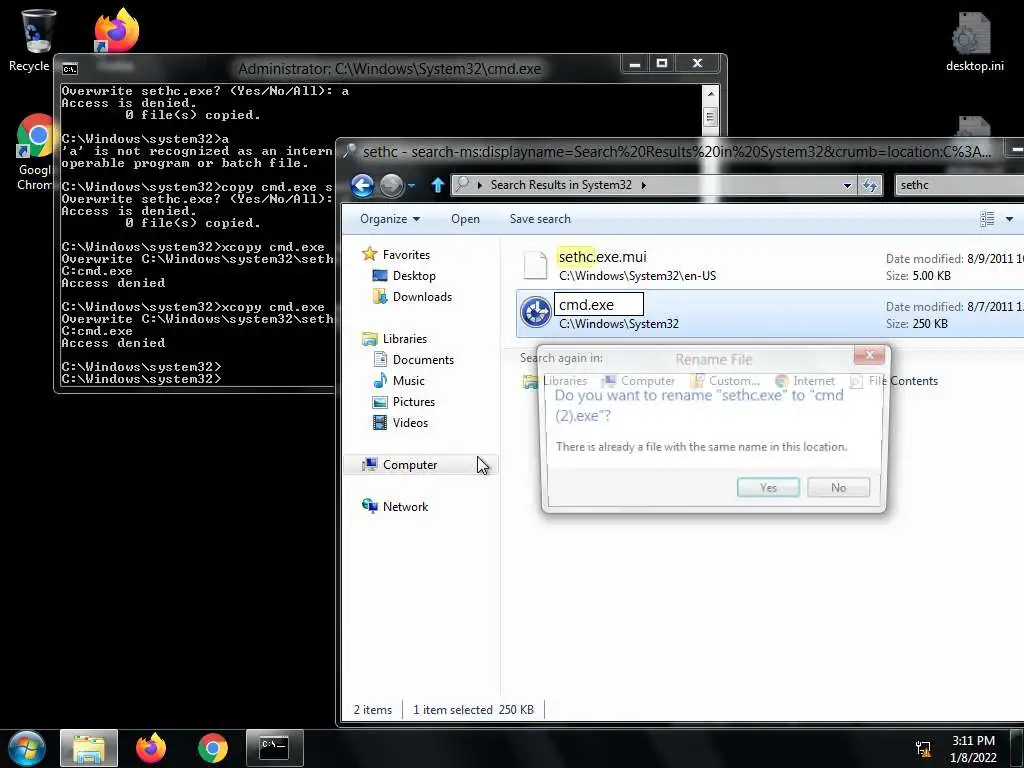The height and width of the screenshot is (768, 1024).
Task: Select Pictures library
Action: [x=413, y=402]
